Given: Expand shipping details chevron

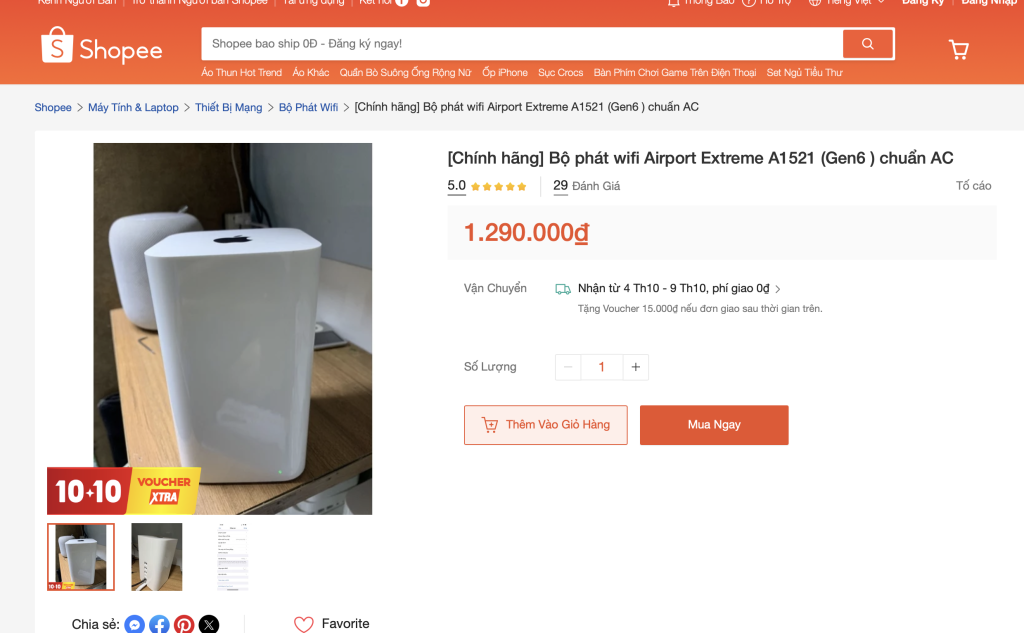Looking at the screenshot, I should (779, 289).
